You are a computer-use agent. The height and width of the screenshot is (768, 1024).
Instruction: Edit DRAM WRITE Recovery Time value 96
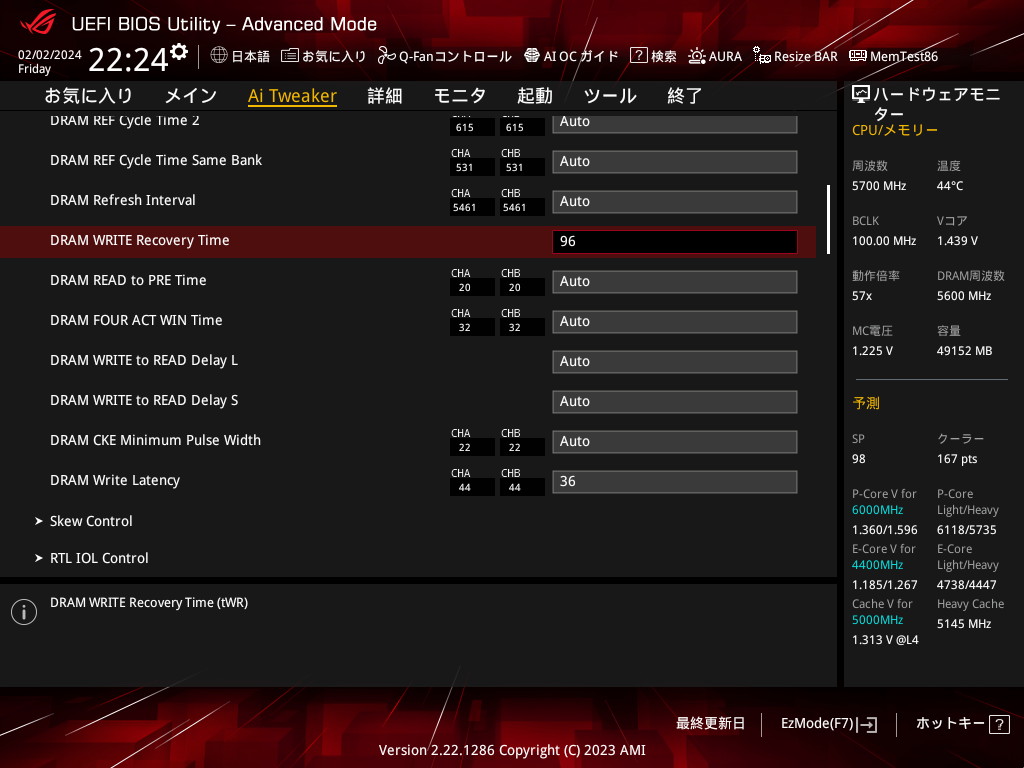pyautogui.click(x=675, y=242)
